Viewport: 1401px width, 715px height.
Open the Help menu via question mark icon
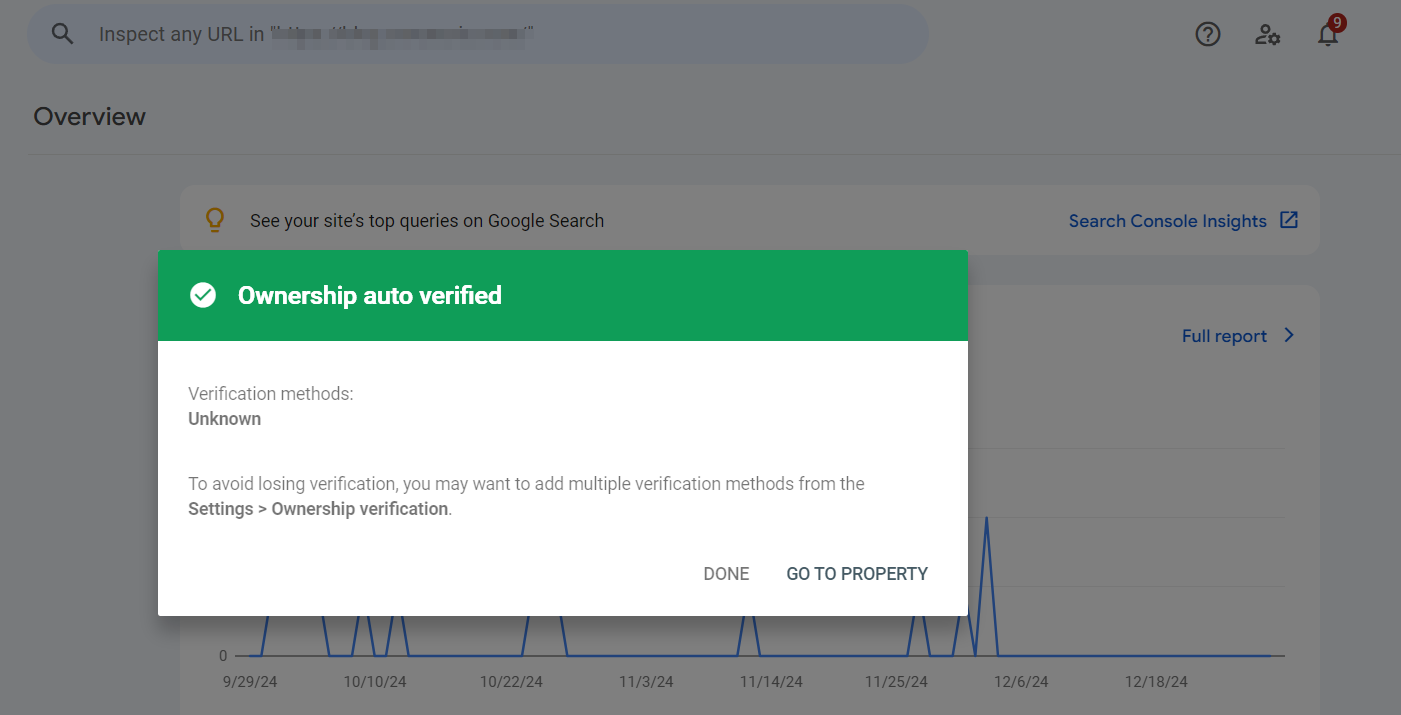pos(1207,33)
